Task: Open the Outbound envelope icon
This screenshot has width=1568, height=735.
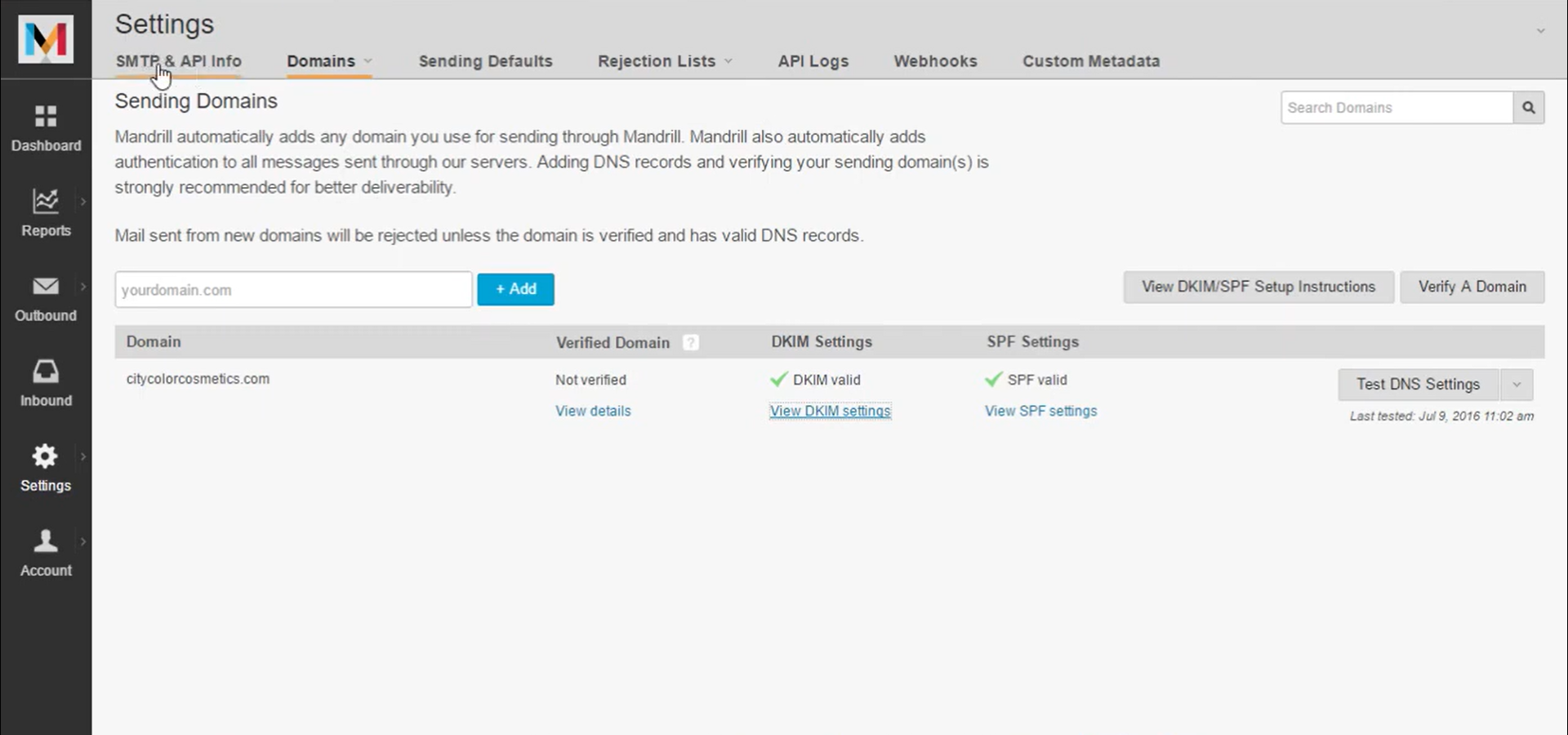Action: pos(46,286)
